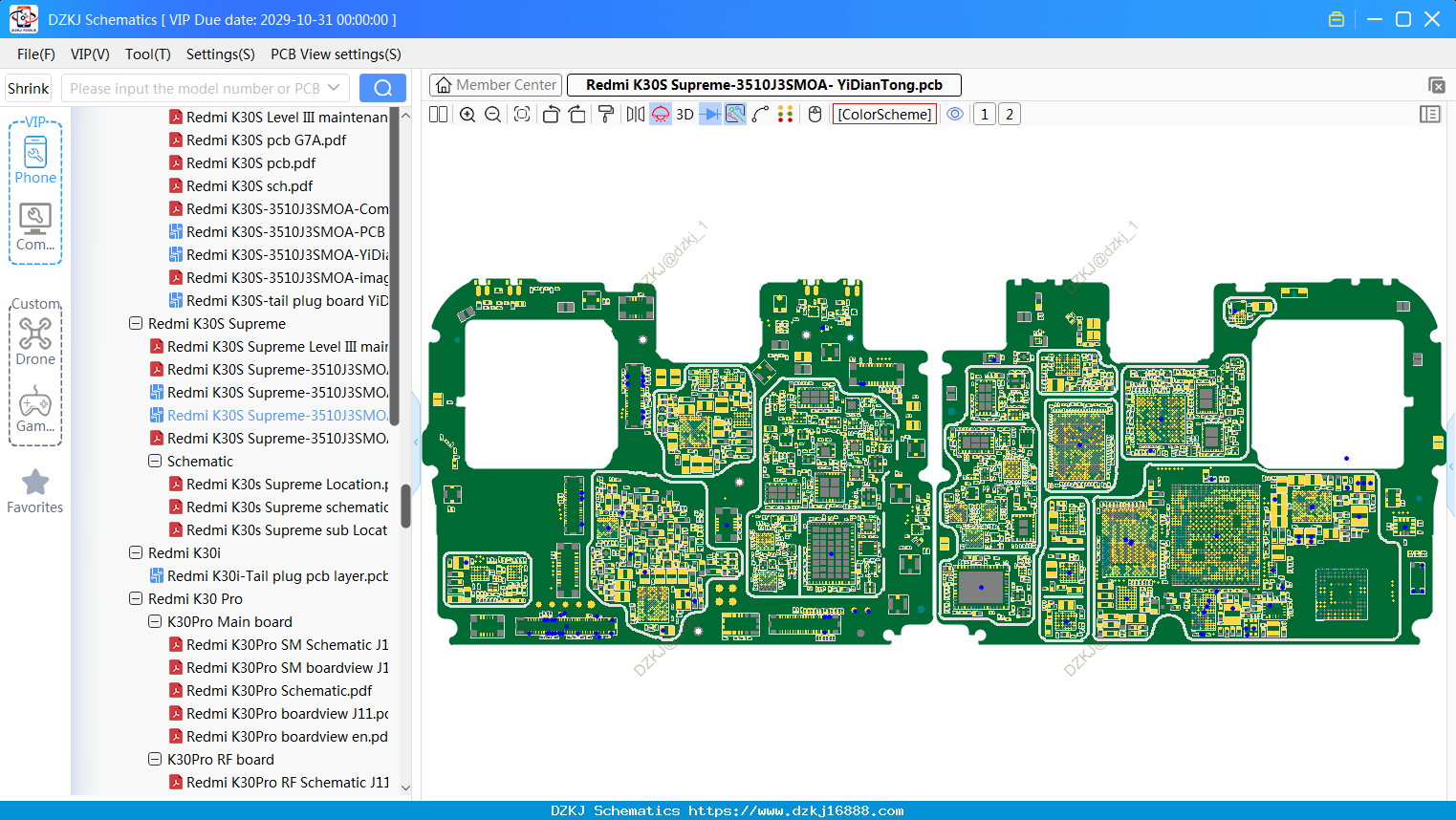Open the Drone category

coord(35,341)
